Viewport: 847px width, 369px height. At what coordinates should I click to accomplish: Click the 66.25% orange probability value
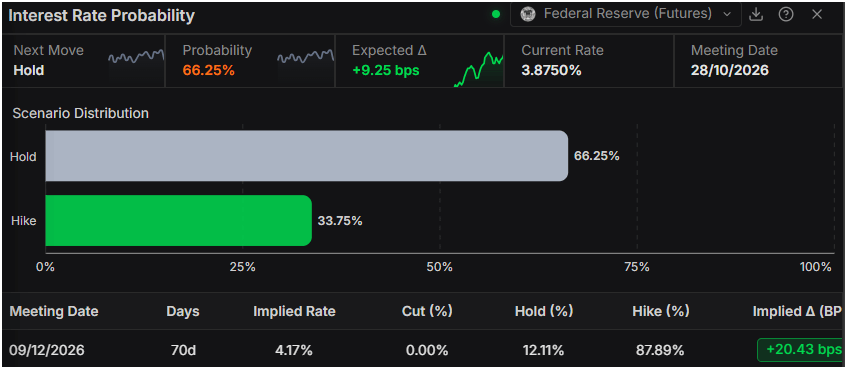coord(209,71)
